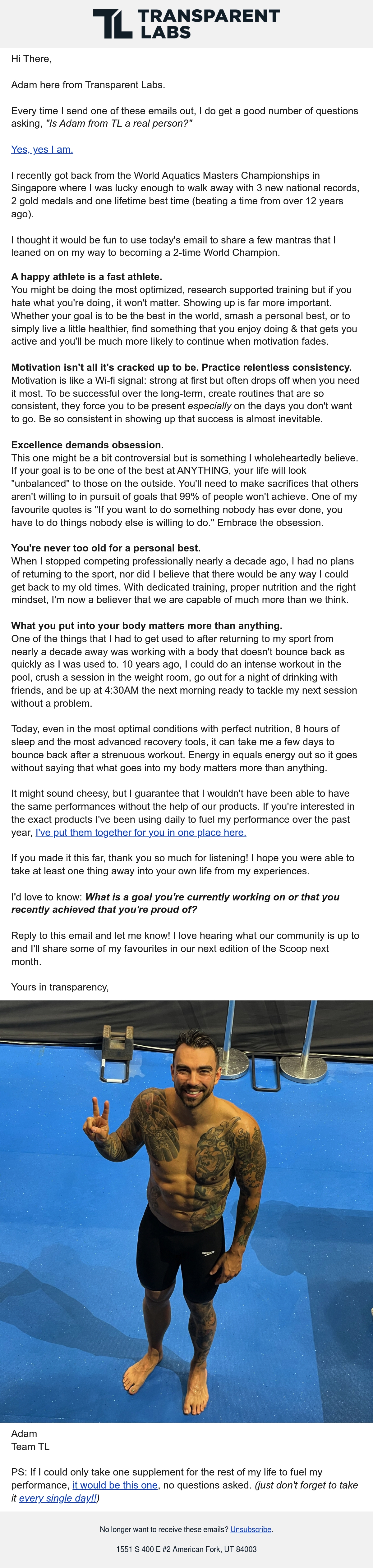Viewport: 373px width, 1568px height.
Task: Click the "Yours in transparency," sign-off line
Action: click(x=60, y=987)
